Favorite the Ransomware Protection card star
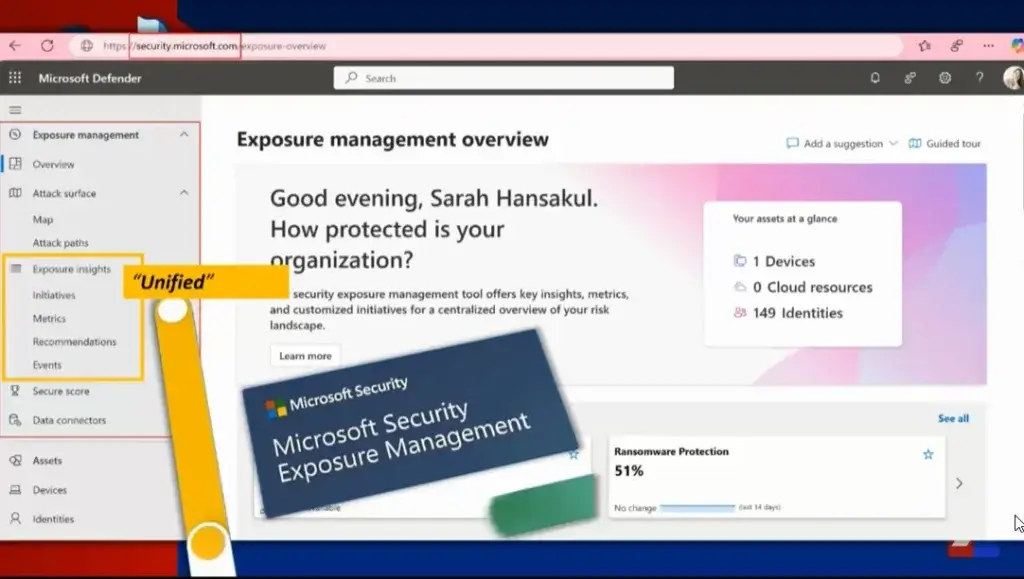Image resolution: width=1024 pixels, height=579 pixels. 928,454
